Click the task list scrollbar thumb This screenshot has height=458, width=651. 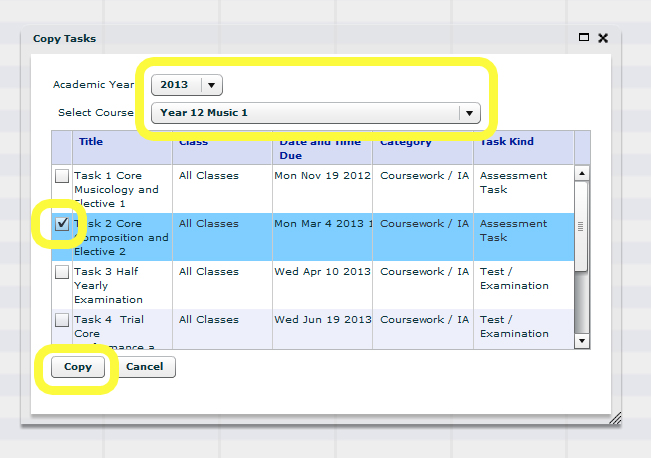pos(582,227)
